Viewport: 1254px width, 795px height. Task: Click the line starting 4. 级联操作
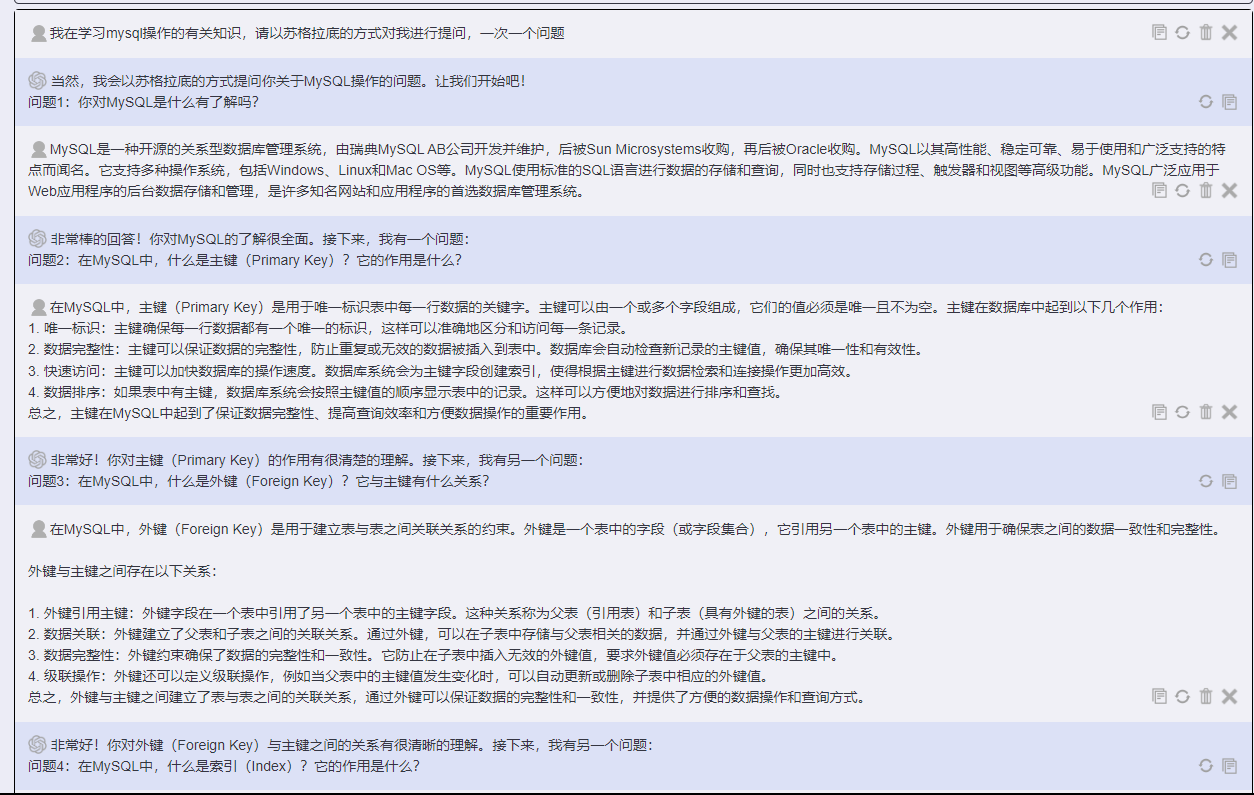click(397, 676)
